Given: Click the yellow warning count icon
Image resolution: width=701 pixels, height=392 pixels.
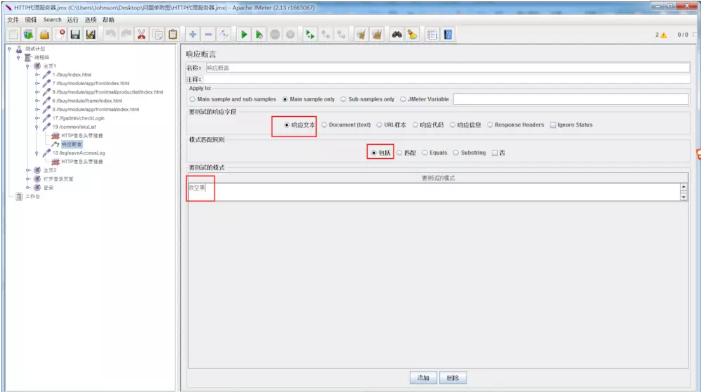Looking at the screenshot, I should [x=664, y=35].
